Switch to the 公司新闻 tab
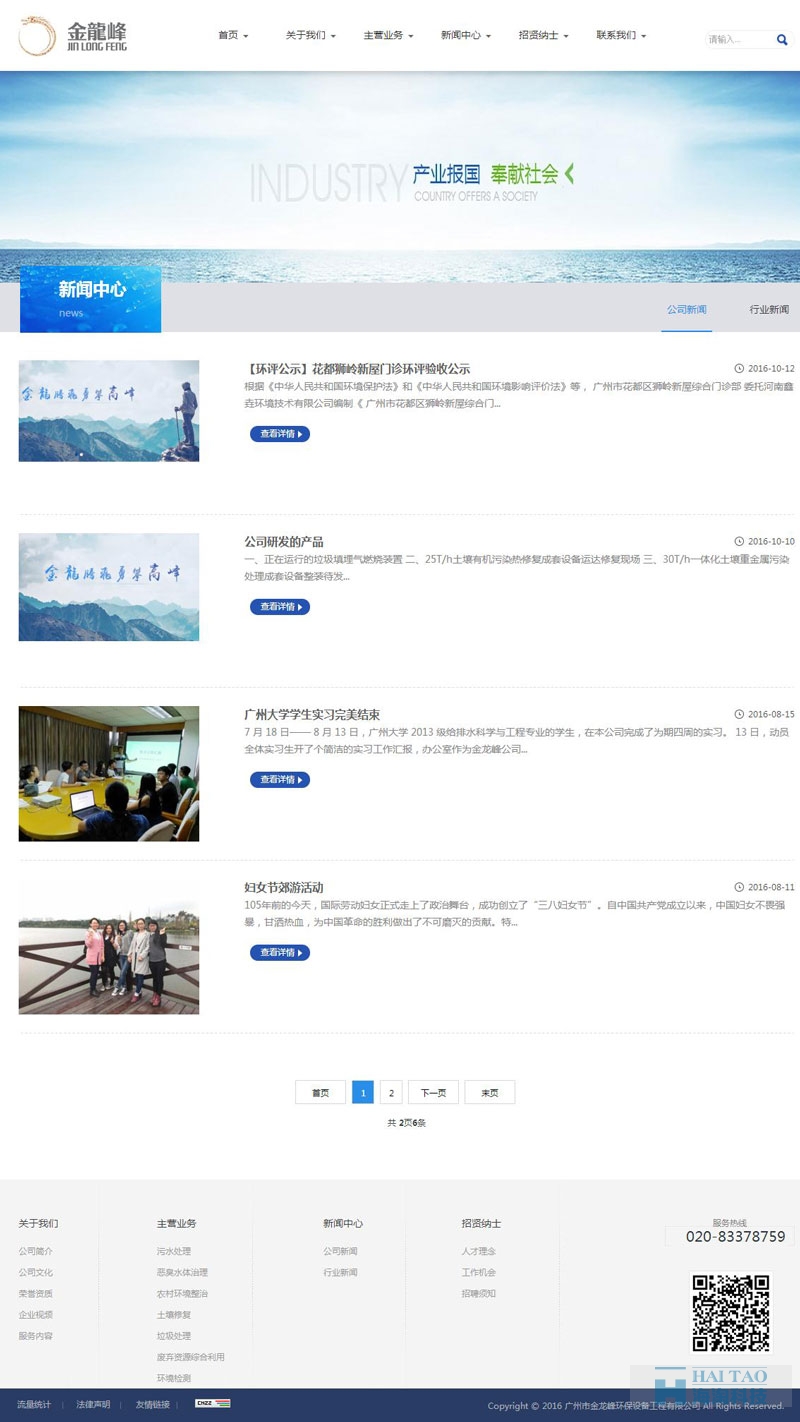800x1422 pixels. pos(687,310)
